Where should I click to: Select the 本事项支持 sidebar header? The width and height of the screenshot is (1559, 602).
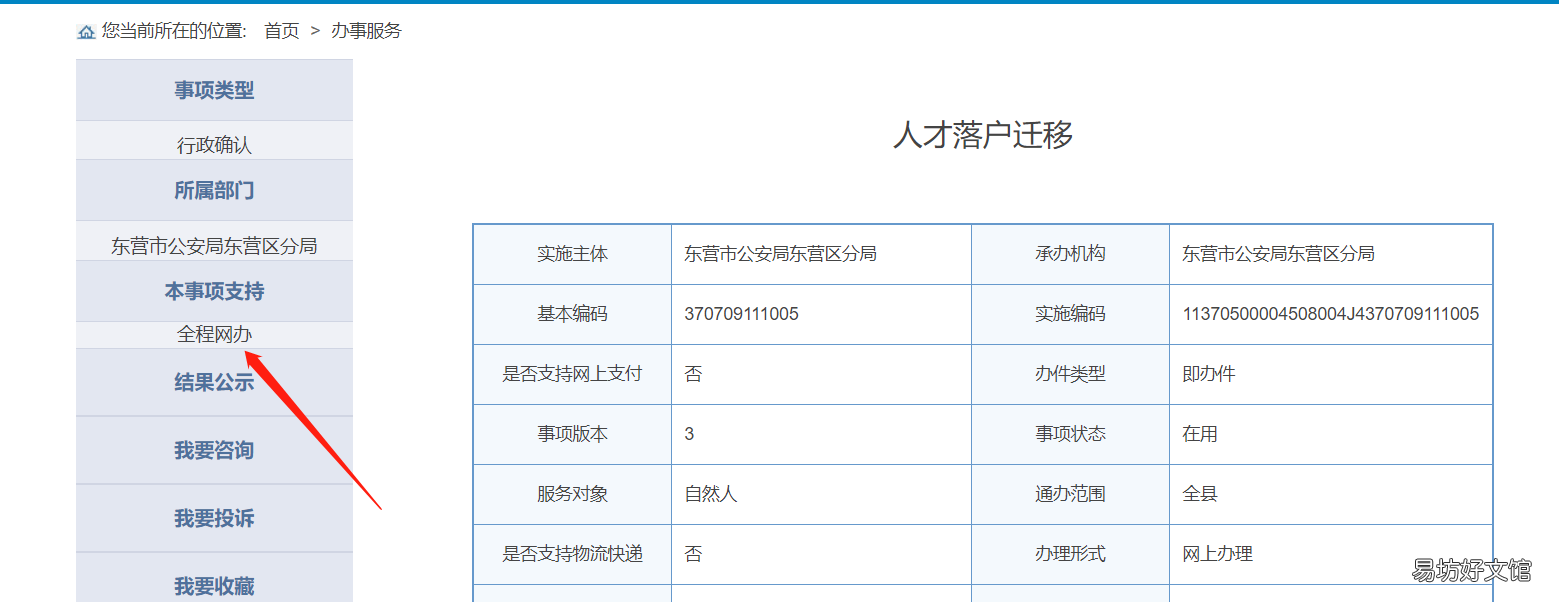point(214,291)
